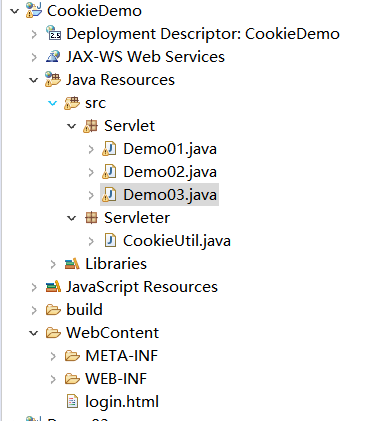This screenshot has height=421, width=383.
Task: Select CookieUtil.java file
Action: pyautogui.click(x=177, y=241)
